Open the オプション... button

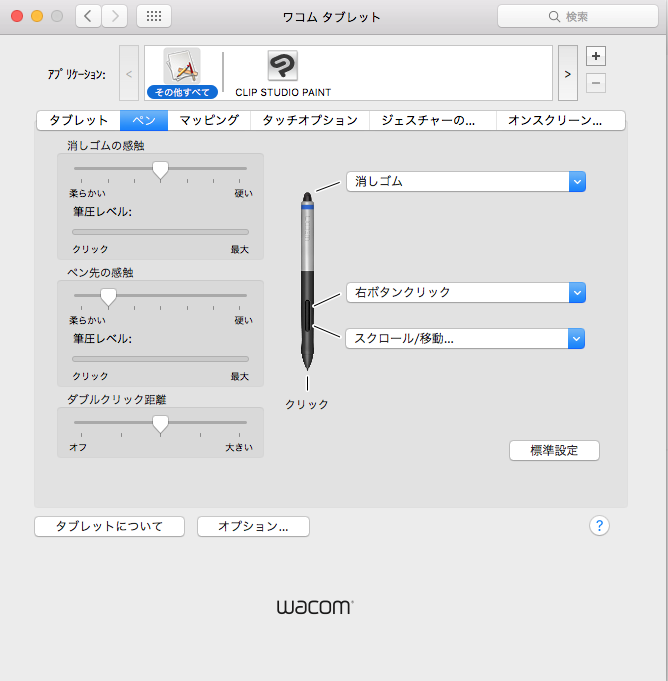253,526
